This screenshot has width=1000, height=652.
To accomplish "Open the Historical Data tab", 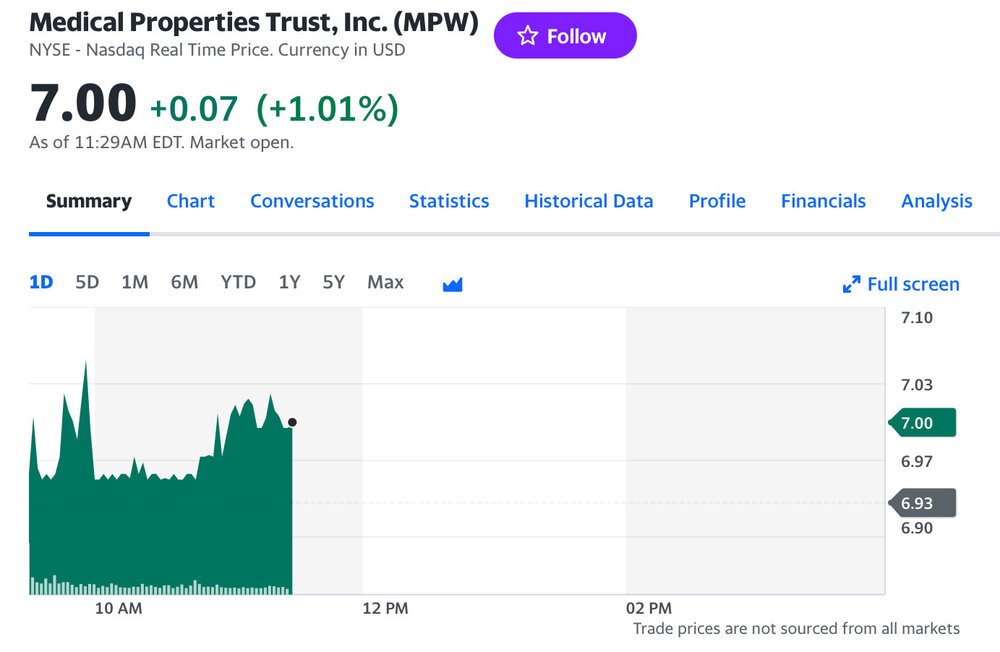I will click(x=589, y=201).
